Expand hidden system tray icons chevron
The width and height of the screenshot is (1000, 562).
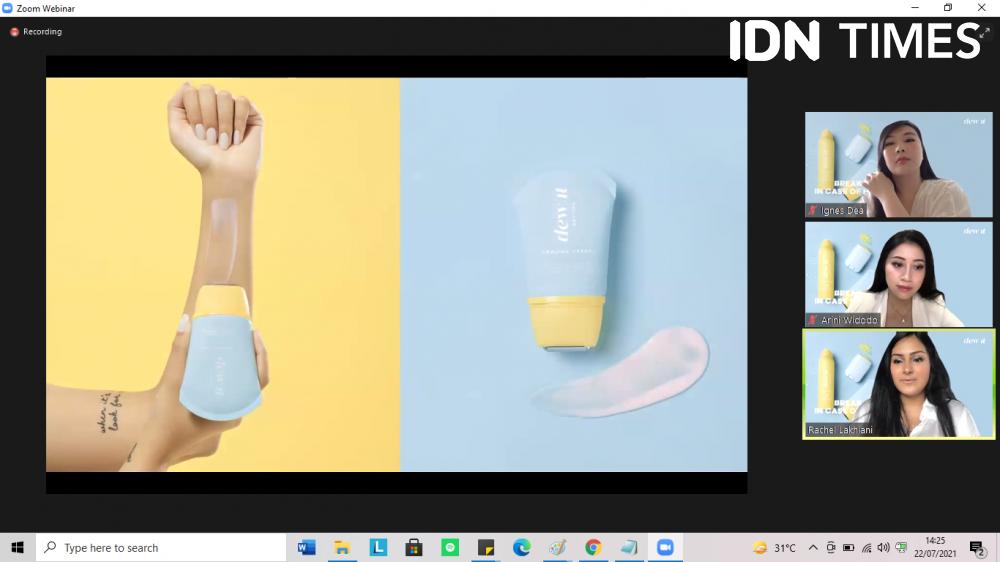812,547
